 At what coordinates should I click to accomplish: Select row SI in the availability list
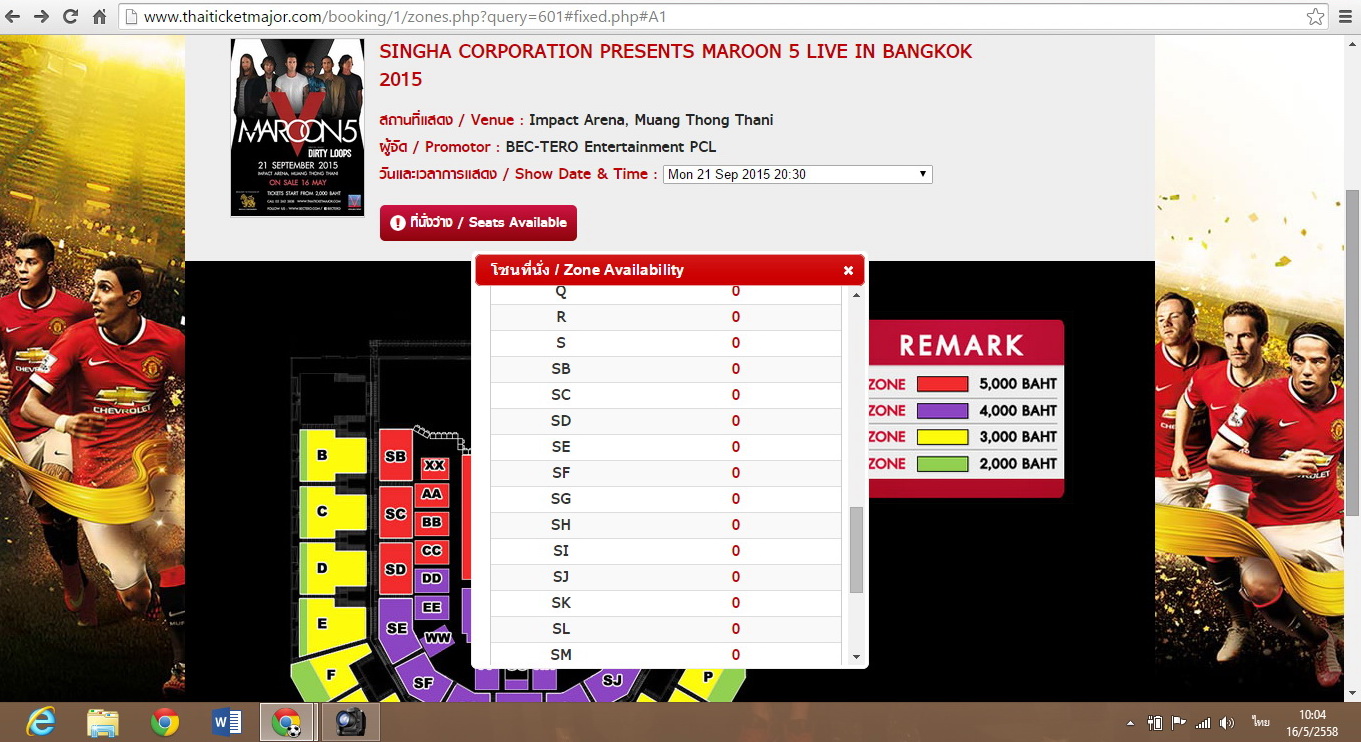pos(665,551)
